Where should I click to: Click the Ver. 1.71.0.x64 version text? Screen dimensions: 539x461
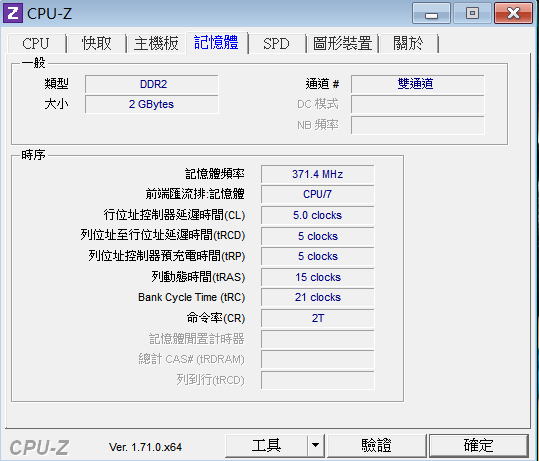pyautogui.click(x=145, y=447)
